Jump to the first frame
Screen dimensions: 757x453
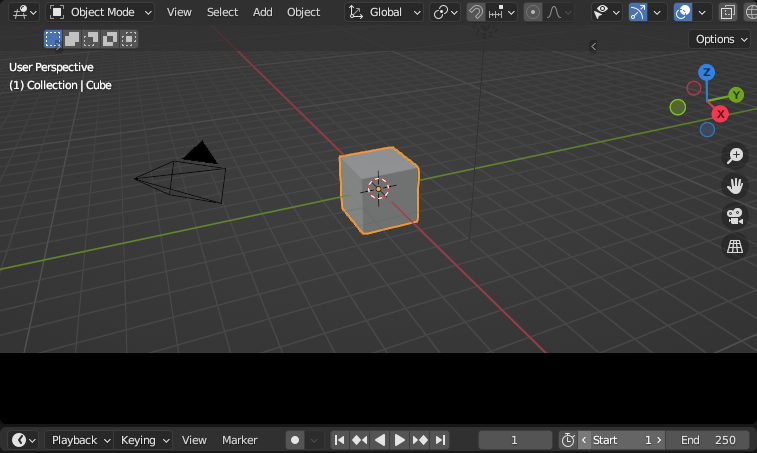pos(339,440)
